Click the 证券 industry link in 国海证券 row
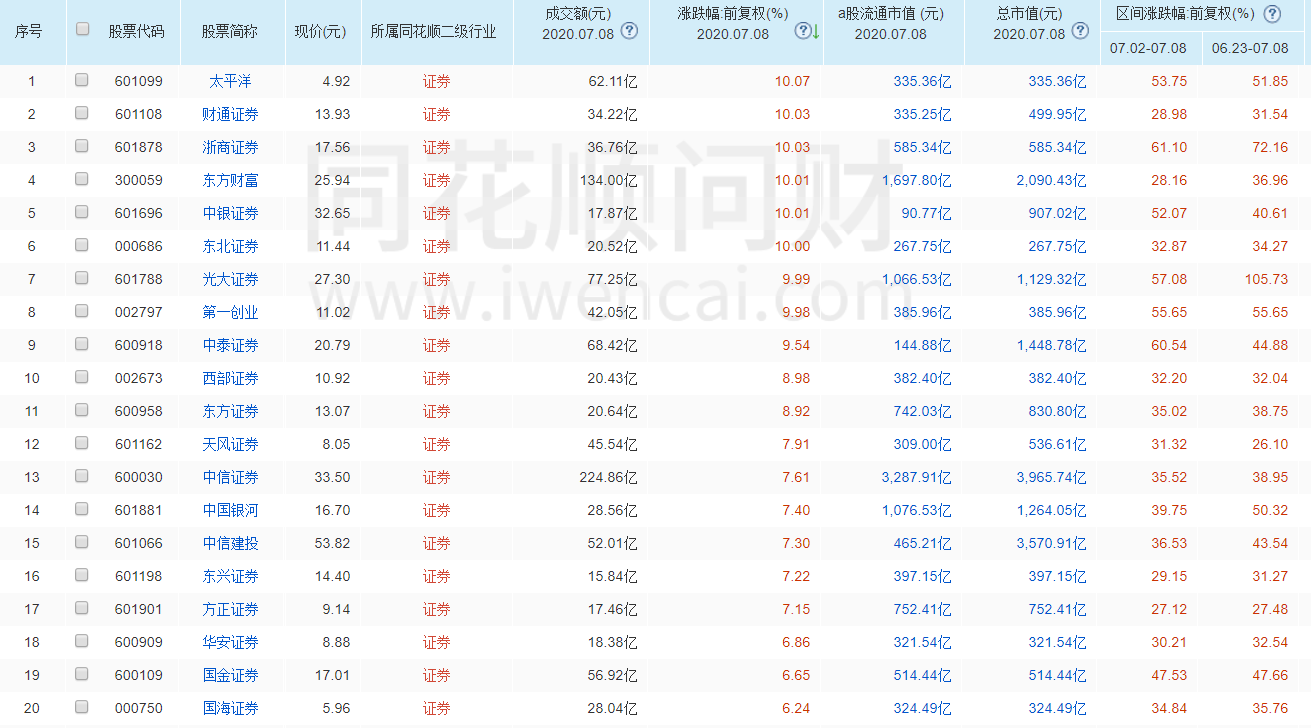Screen dimensions: 1311x728 coord(437,708)
